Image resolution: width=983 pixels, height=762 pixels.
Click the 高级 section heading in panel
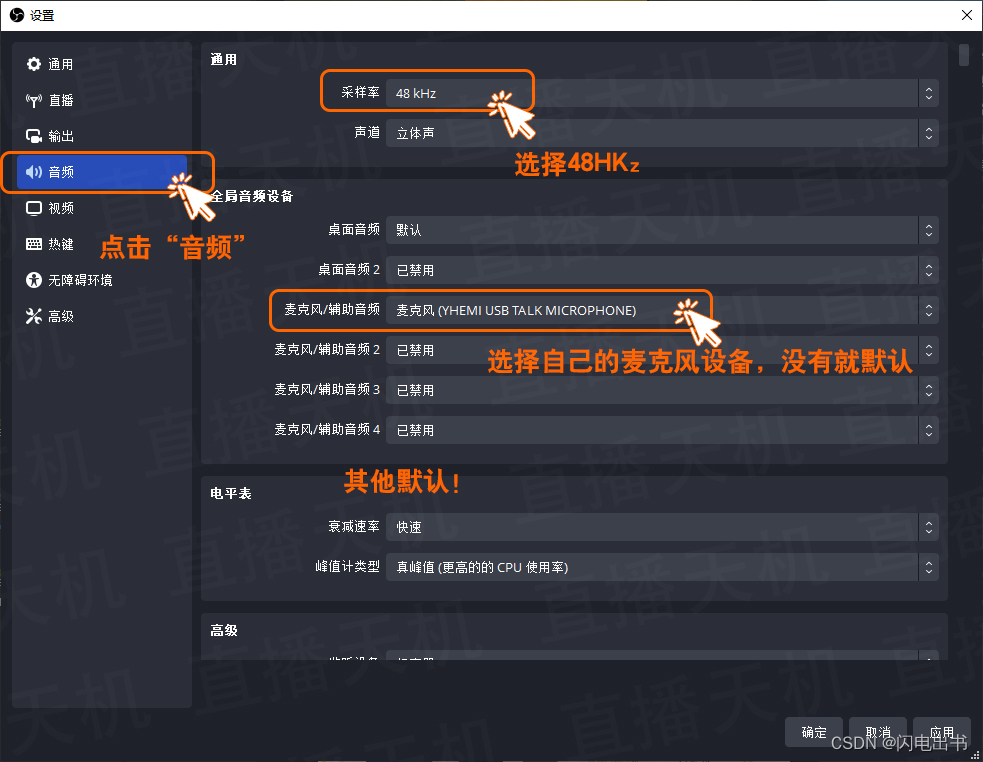pos(224,630)
